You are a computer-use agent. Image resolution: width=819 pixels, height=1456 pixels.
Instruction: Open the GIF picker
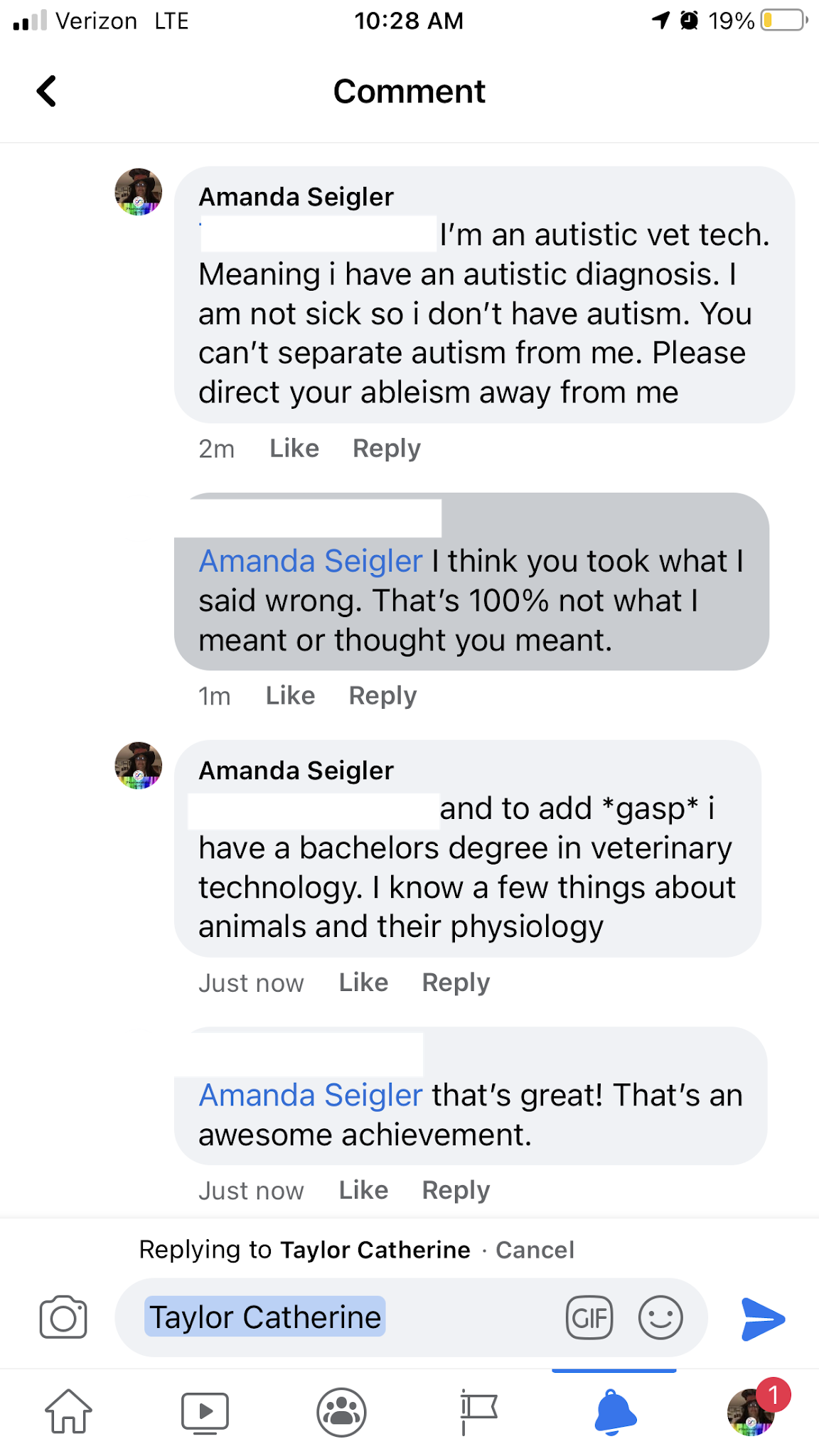click(x=589, y=1317)
